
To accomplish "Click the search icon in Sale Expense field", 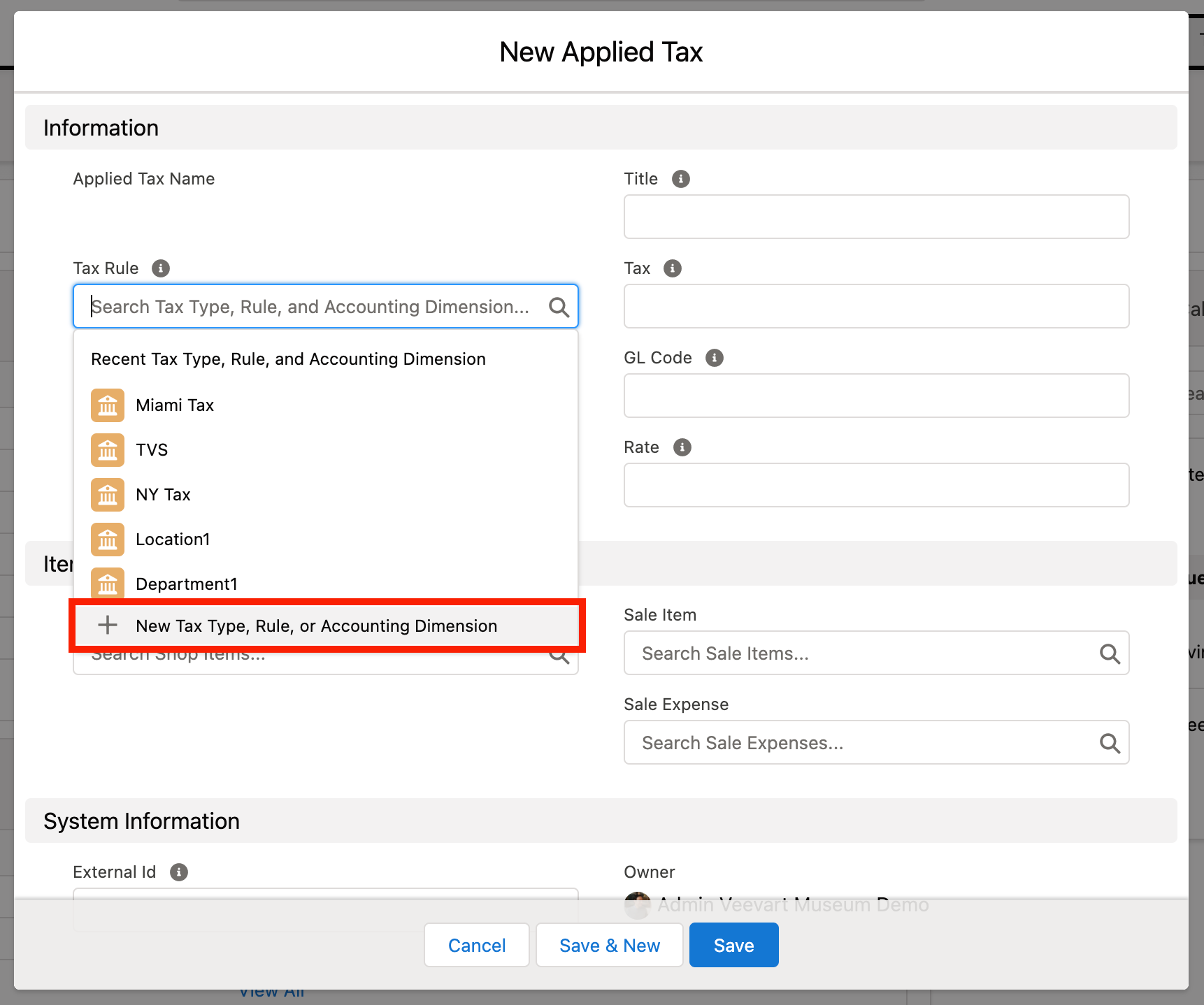I will tap(1110, 742).
